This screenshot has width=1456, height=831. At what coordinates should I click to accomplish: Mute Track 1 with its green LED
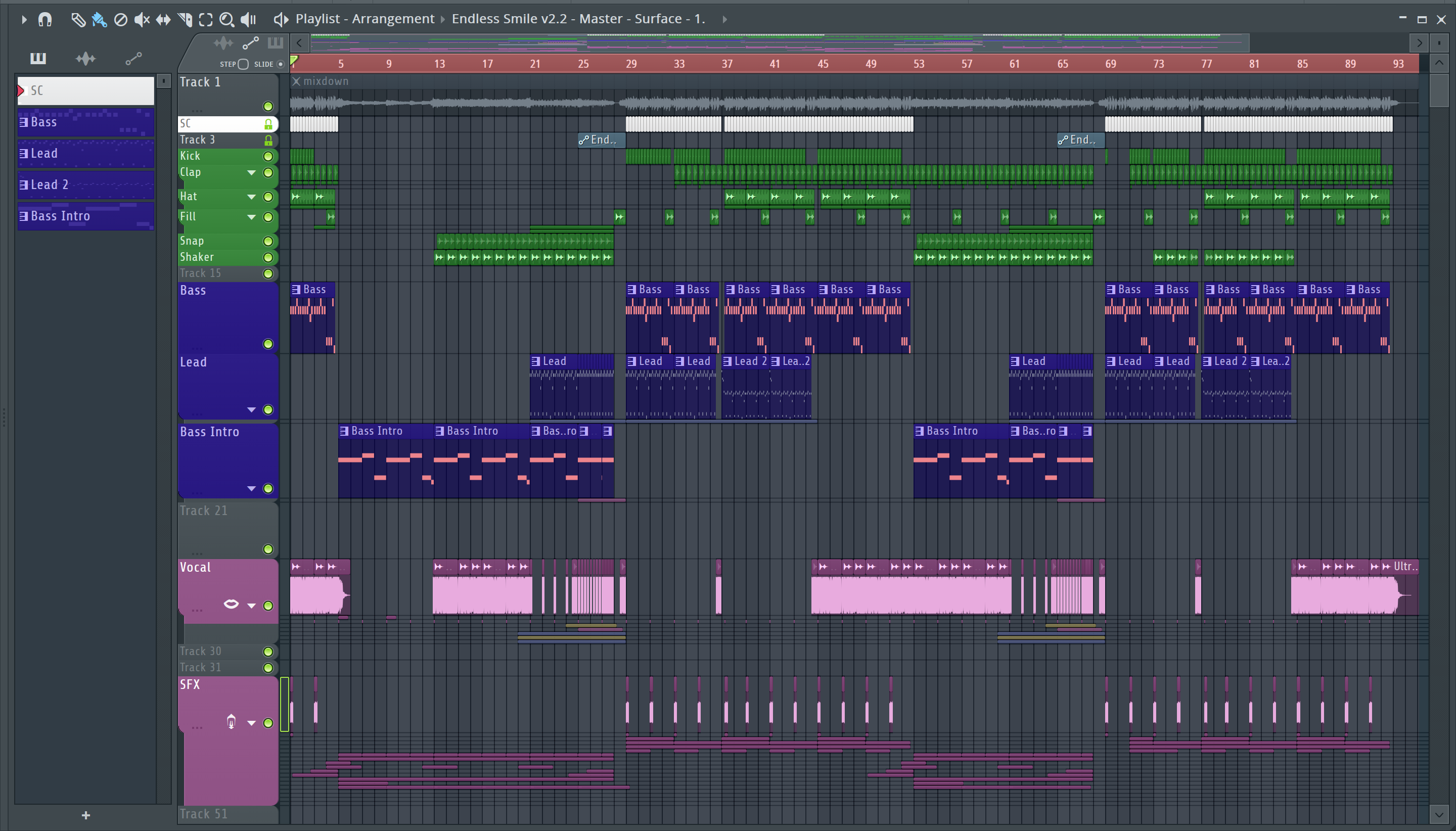pos(267,107)
